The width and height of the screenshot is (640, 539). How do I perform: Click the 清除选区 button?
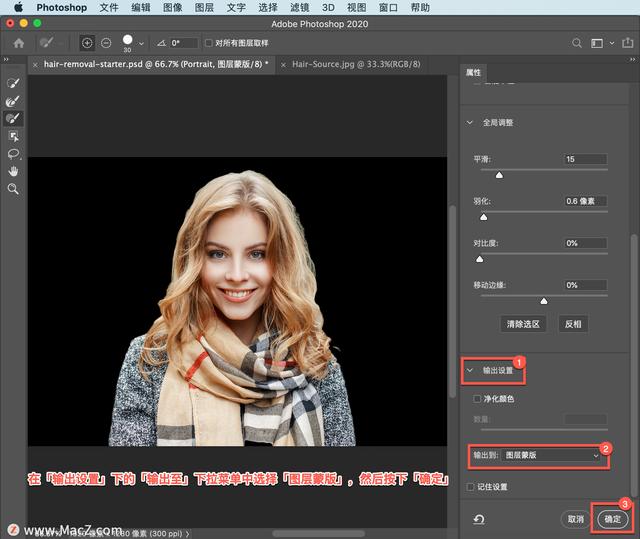pos(525,324)
